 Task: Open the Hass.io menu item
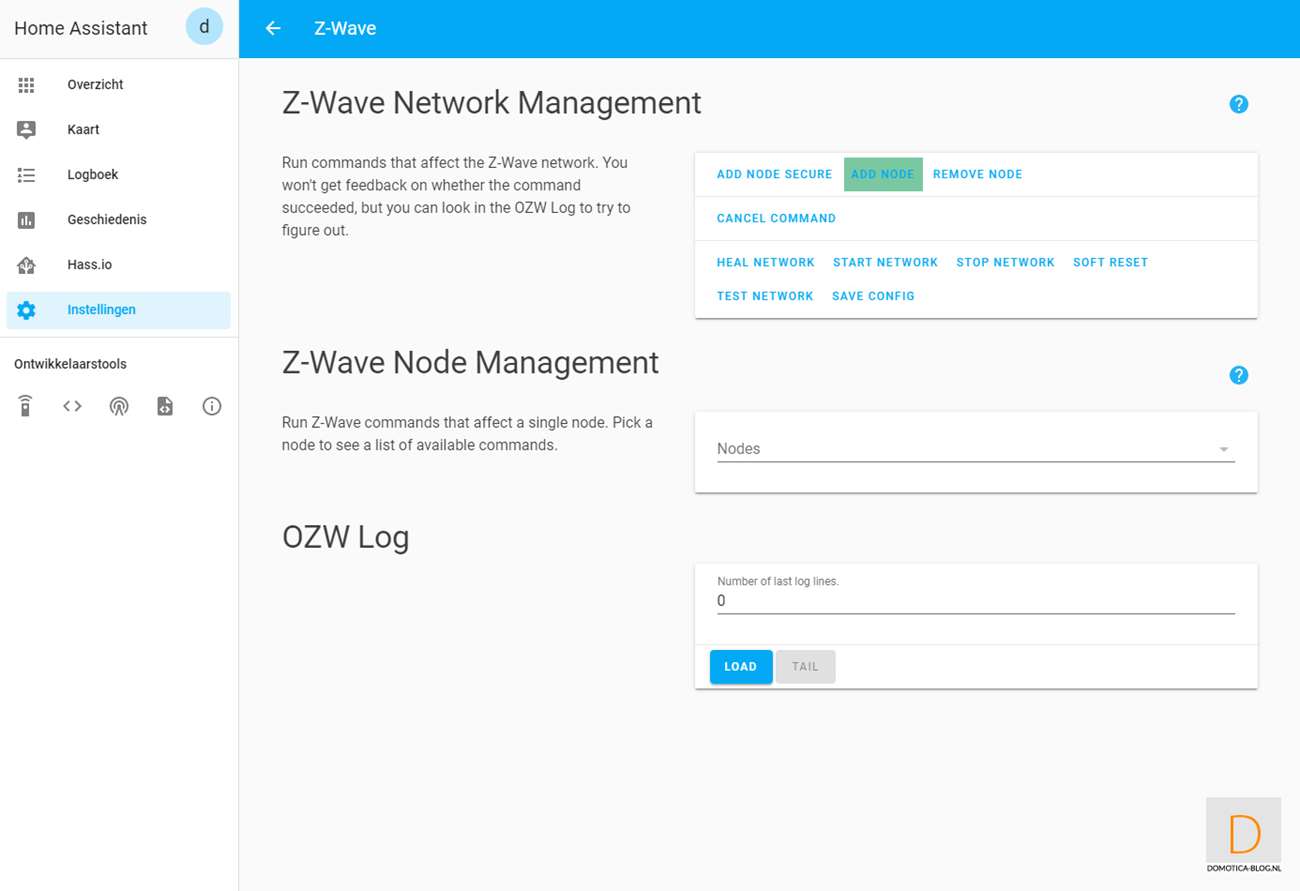[119, 265]
